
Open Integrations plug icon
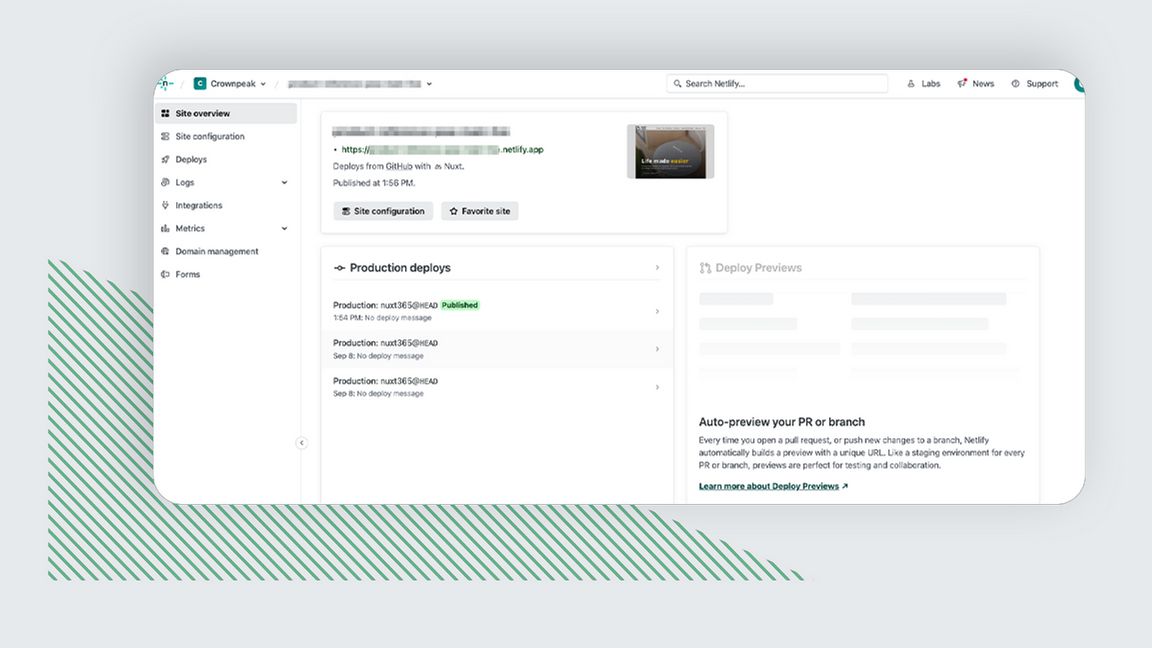165,206
